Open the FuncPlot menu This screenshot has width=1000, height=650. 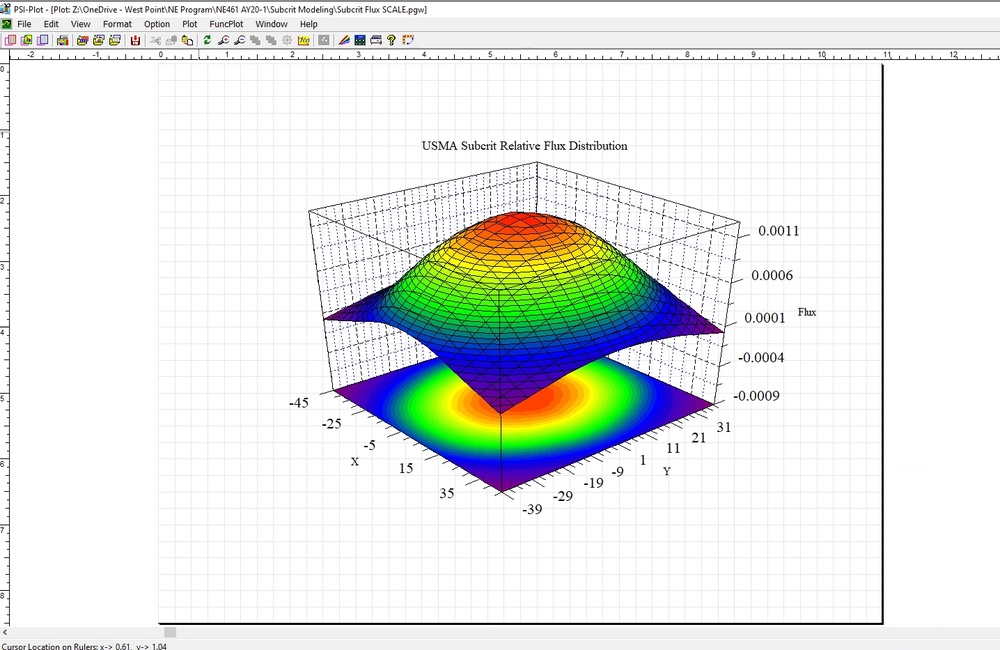click(226, 23)
